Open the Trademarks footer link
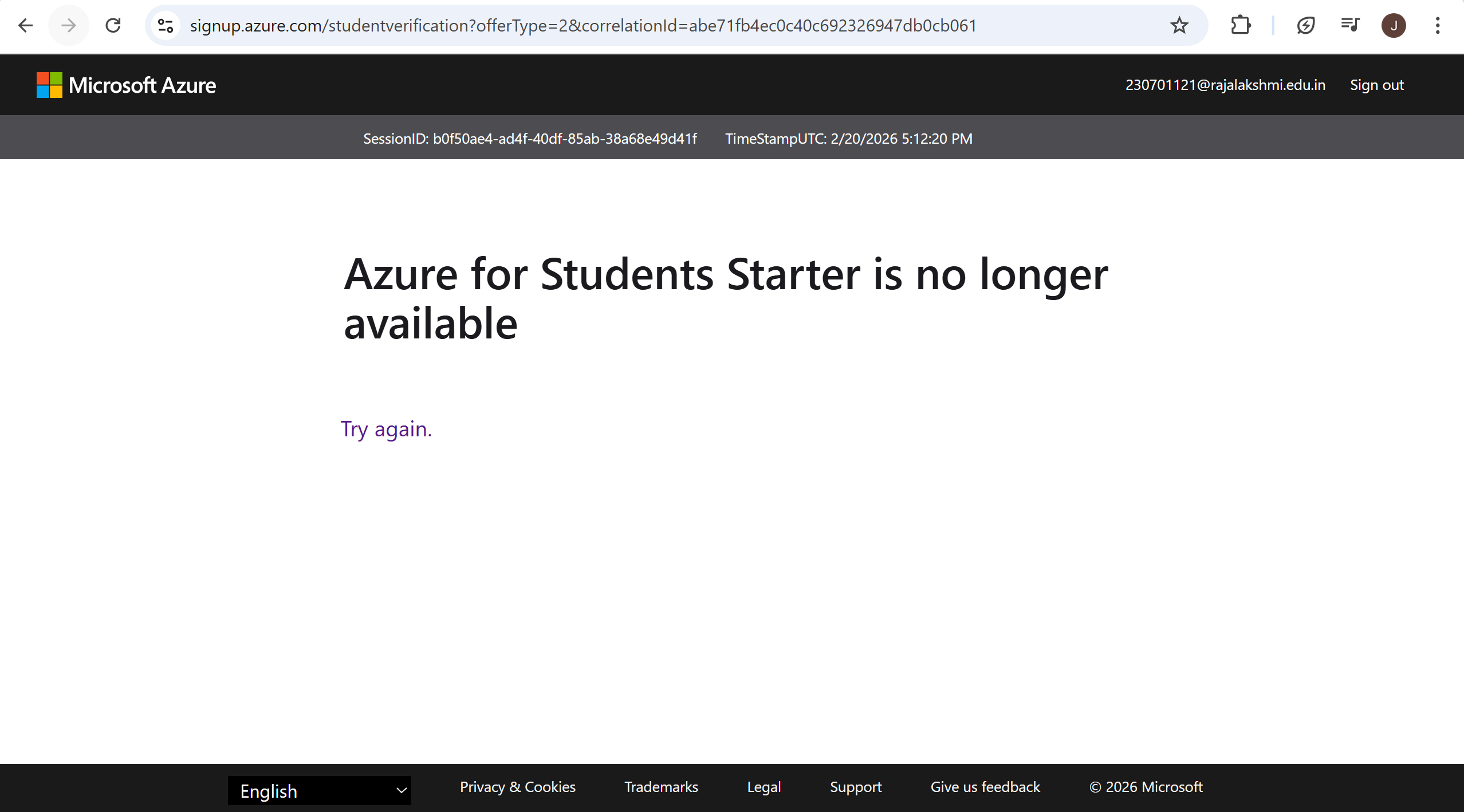The image size is (1464, 812). (661, 787)
